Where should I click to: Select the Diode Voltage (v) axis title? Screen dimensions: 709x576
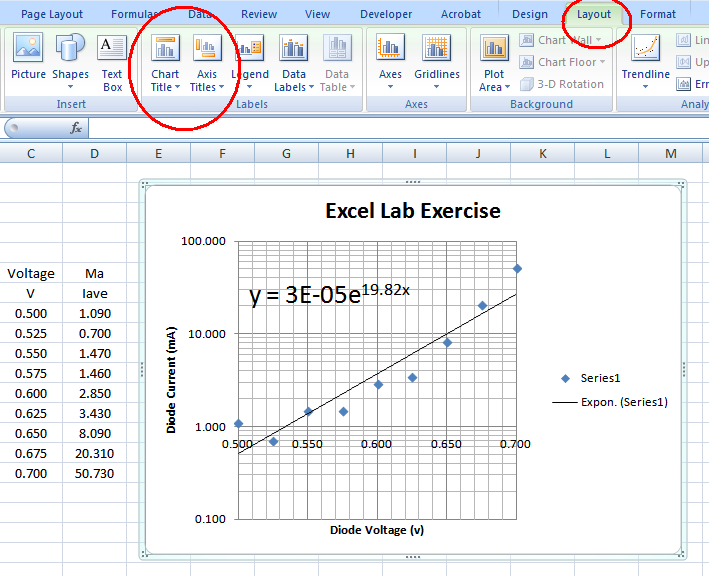pyautogui.click(x=377, y=530)
